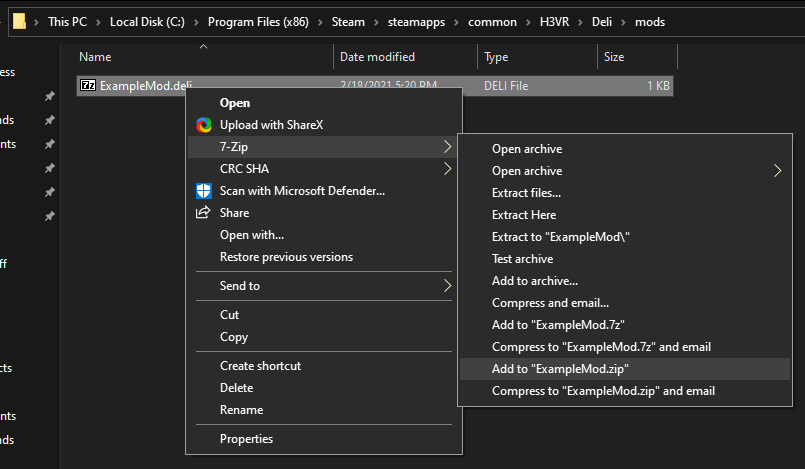Select Copy from context menu
This screenshot has height=469, width=805.
(x=324, y=337)
